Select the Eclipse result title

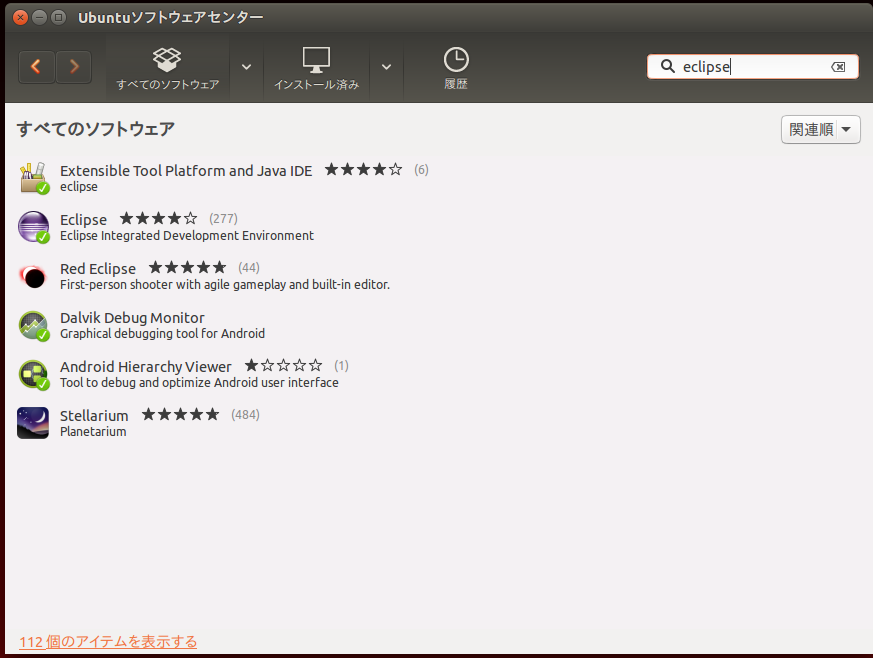tap(84, 219)
